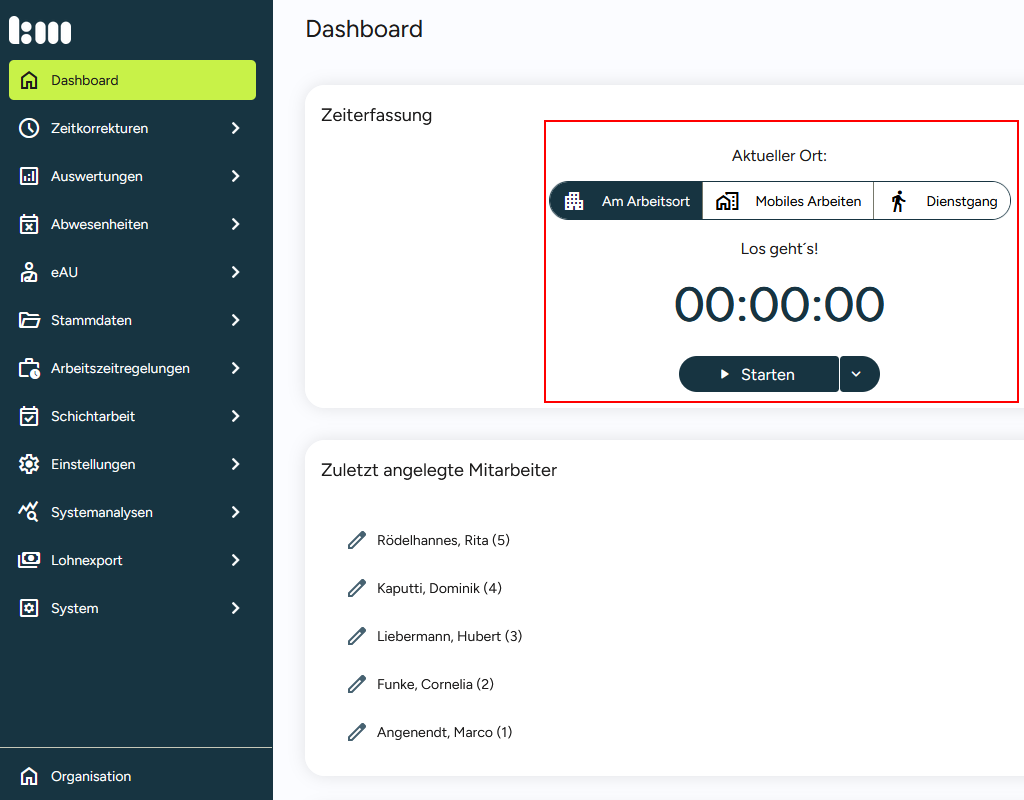Click the pencil icon for Angenendt, Marco

click(x=357, y=732)
